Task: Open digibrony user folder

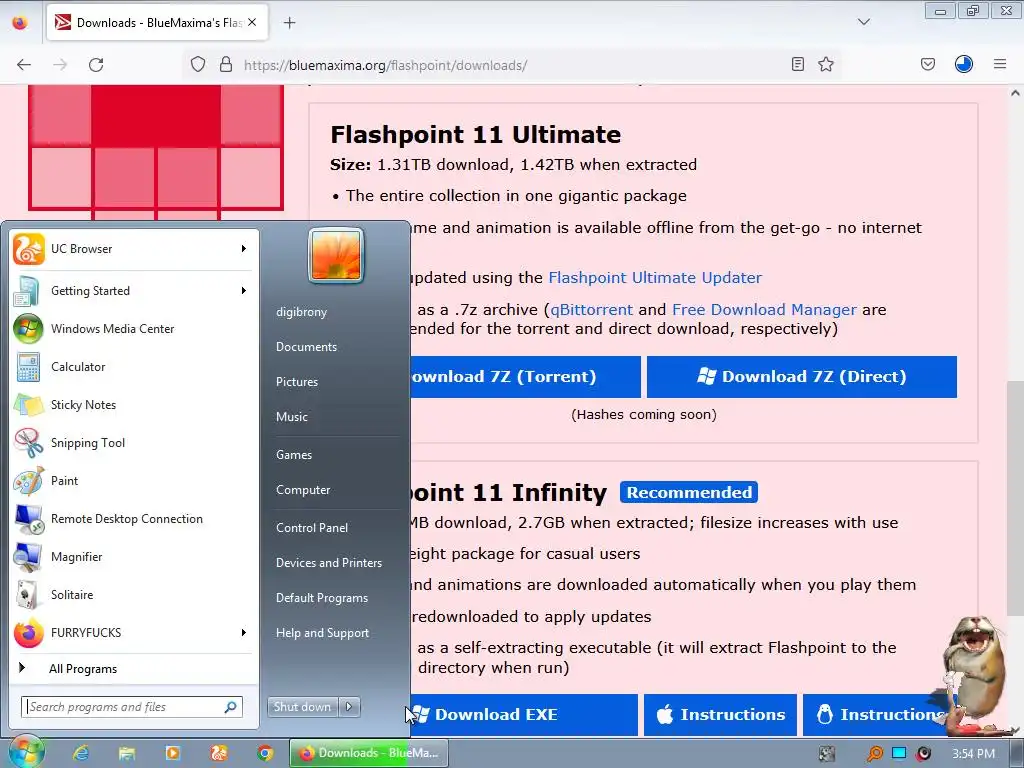Action: (301, 312)
